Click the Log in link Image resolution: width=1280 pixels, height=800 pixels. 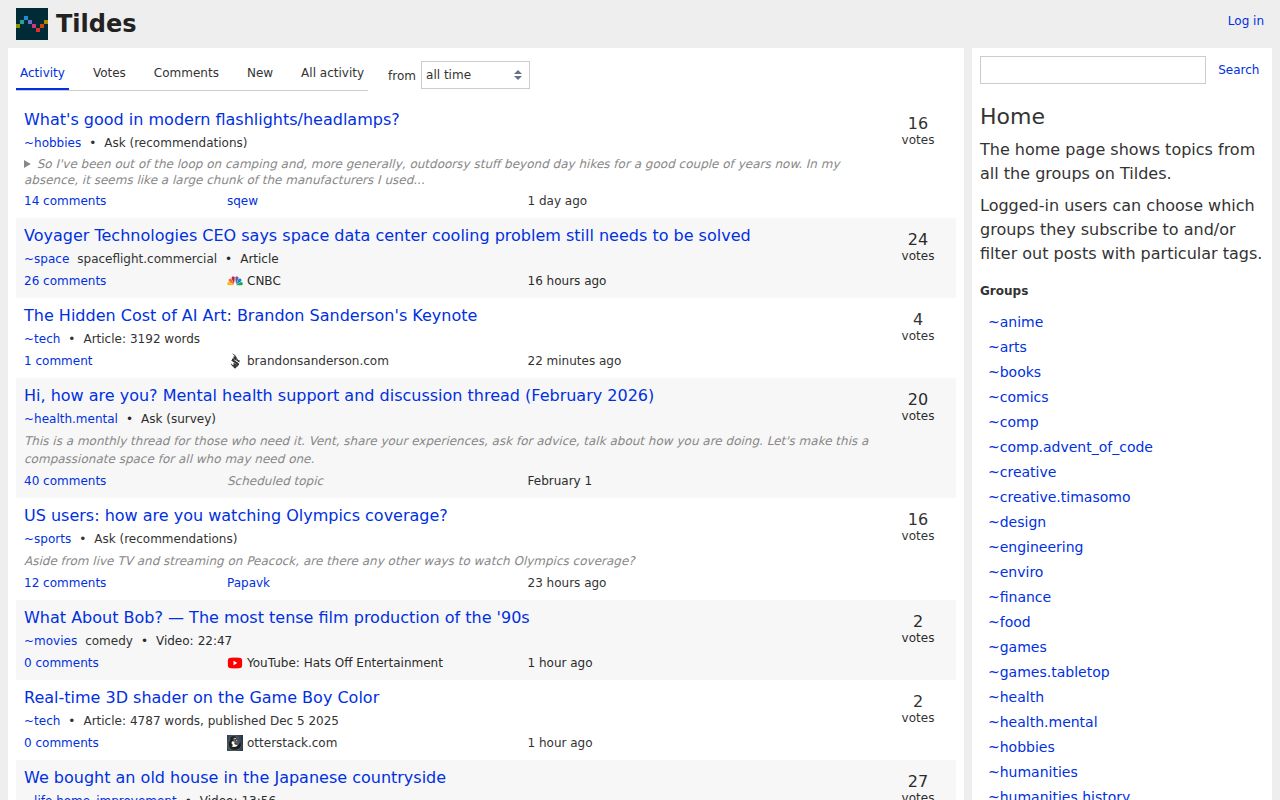tap(1244, 20)
